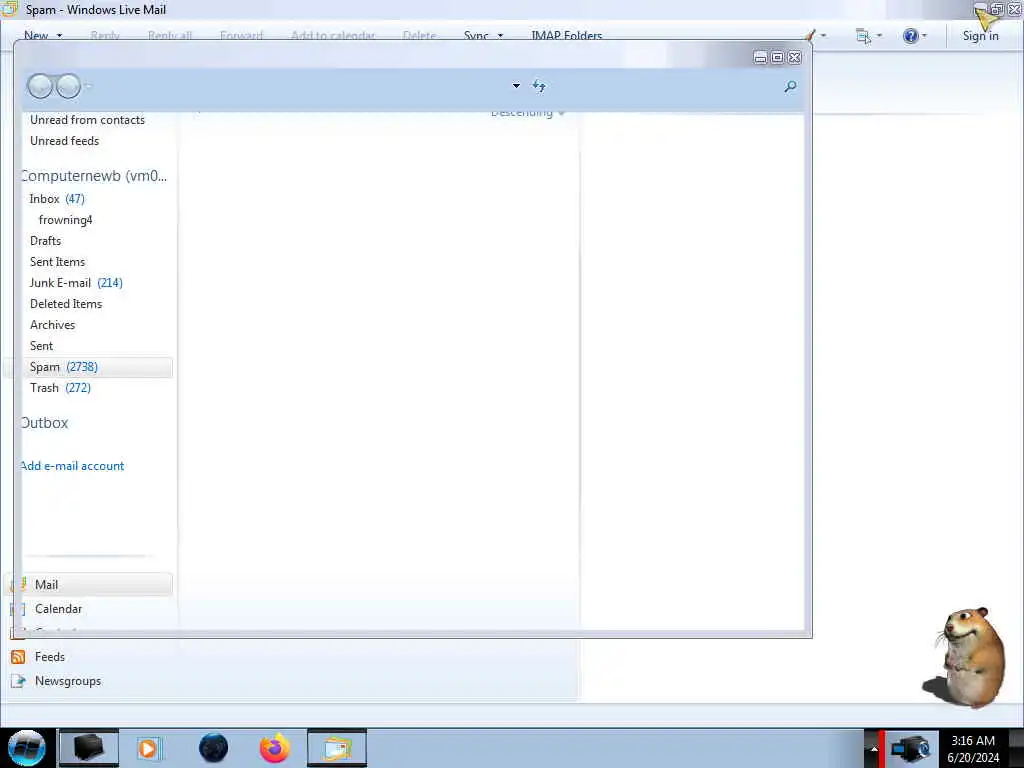Click Sync in the toolbar
The image size is (1024, 768).
pyautogui.click(x=476, y=36)
